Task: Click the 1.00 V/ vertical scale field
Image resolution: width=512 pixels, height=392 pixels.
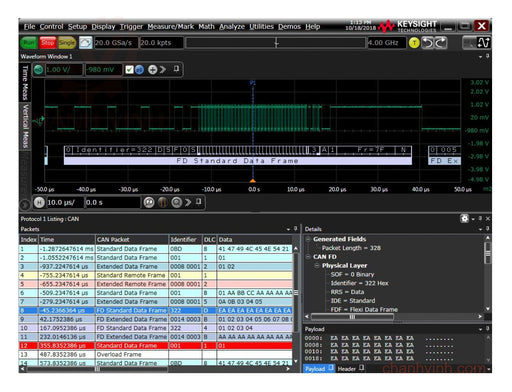Action: point(63,70)
